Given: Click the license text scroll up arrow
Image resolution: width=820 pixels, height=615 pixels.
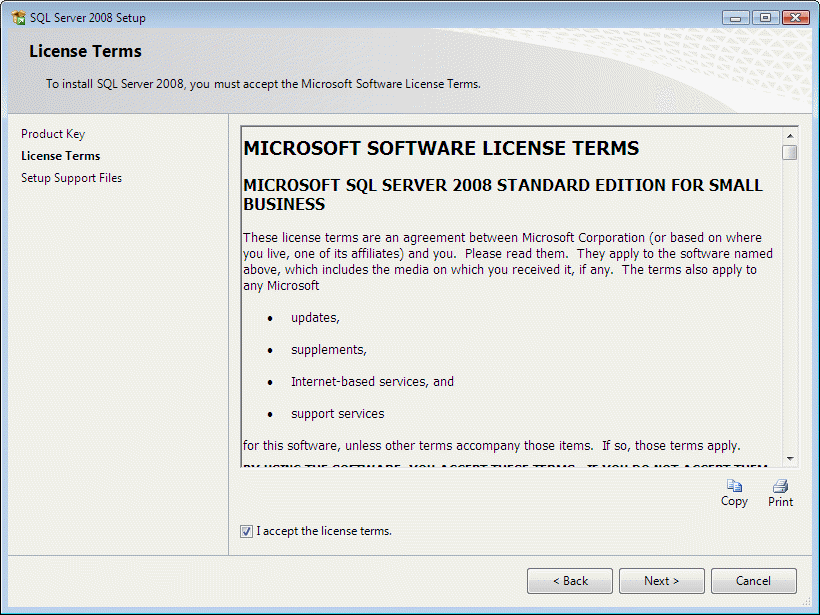Looking at the screenshot, I should coord(790,136).
